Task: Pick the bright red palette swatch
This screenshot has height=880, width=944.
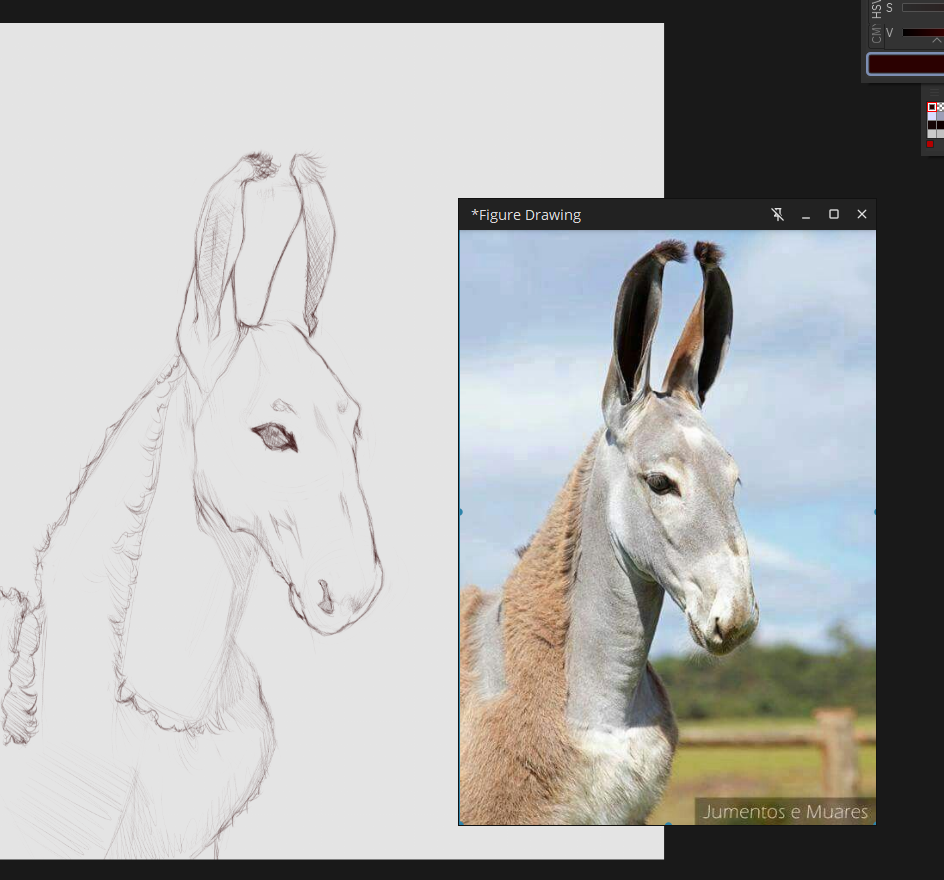Action: click(930, 144)
